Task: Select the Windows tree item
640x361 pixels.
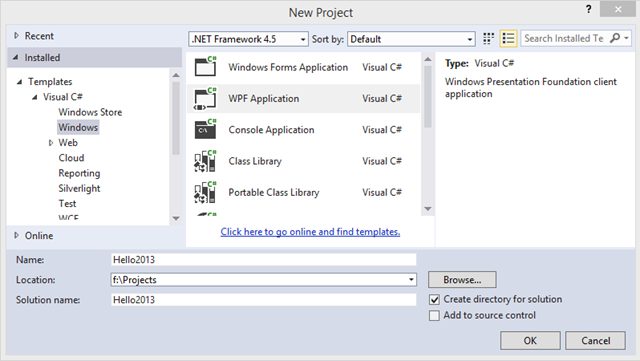Action: click(78, 127)
